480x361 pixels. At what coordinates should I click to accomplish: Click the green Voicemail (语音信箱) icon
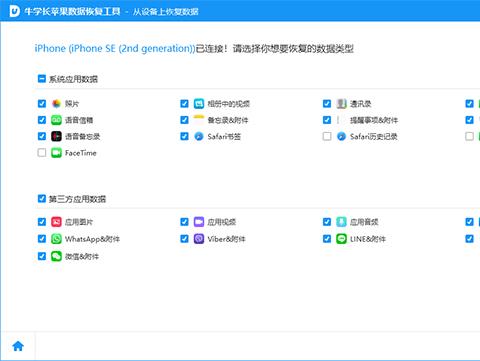tap(56, 120)
